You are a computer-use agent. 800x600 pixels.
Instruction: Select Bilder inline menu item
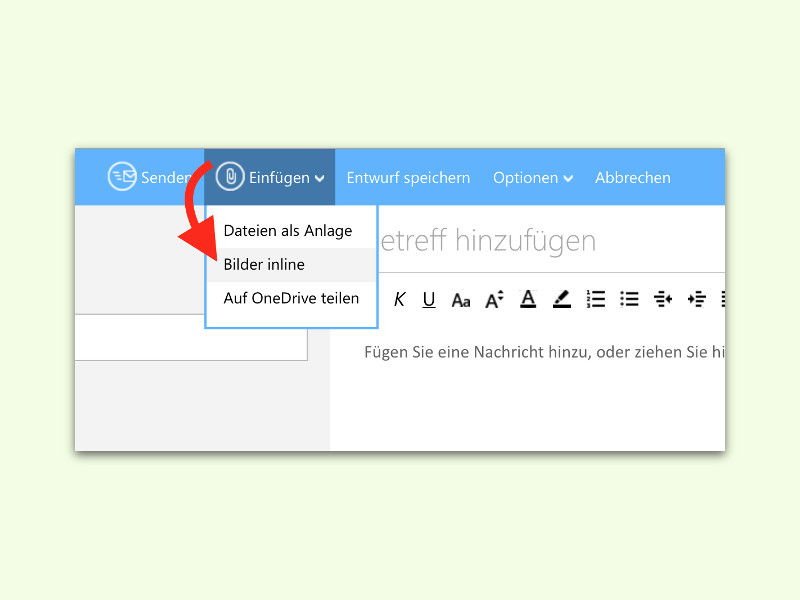click(291, 264)
